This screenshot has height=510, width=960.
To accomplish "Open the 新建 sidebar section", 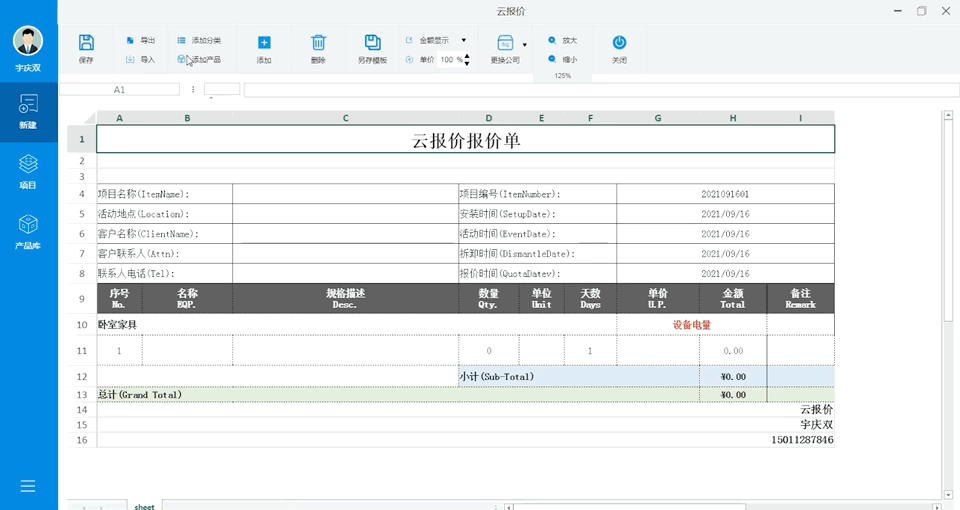I will (x=28, y=112).
